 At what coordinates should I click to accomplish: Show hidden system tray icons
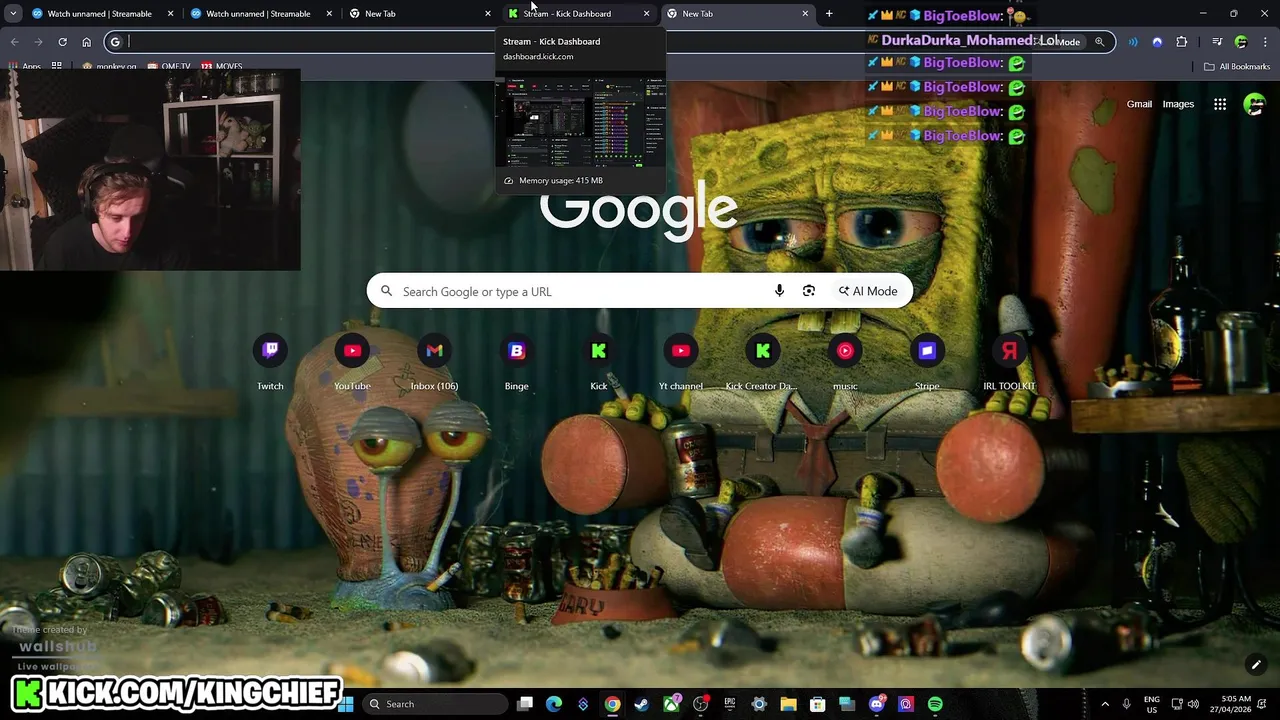click(x=1105, y=704)
